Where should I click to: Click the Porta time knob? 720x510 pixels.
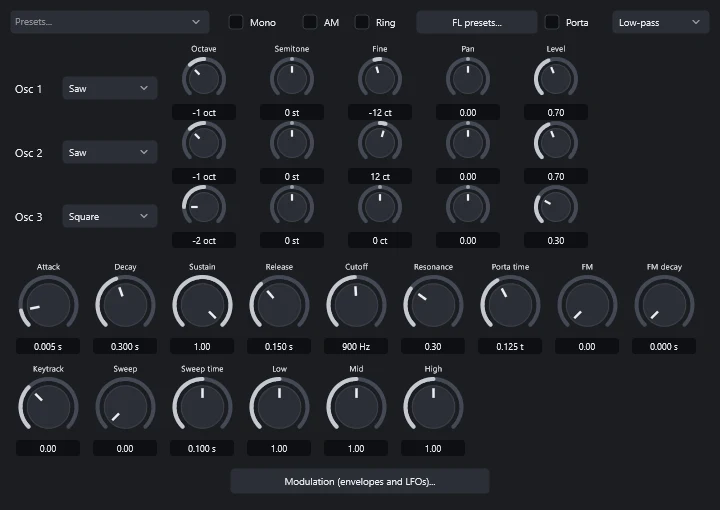[x=510, y=305]
